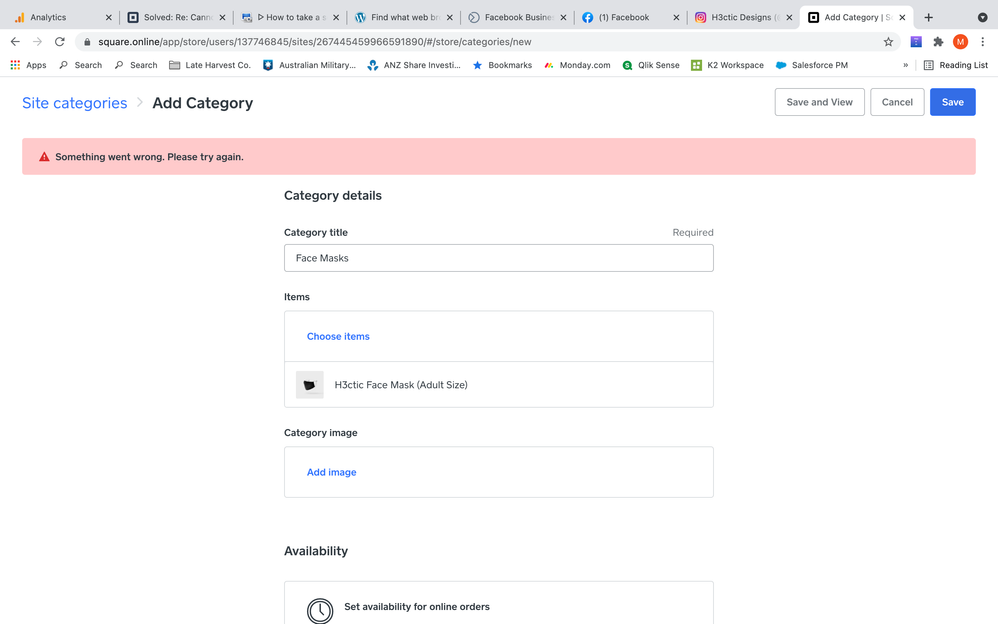This screenshot has height=624, width=998.
Task: Bookmark this page with star icon
Action: coord(888,42)
